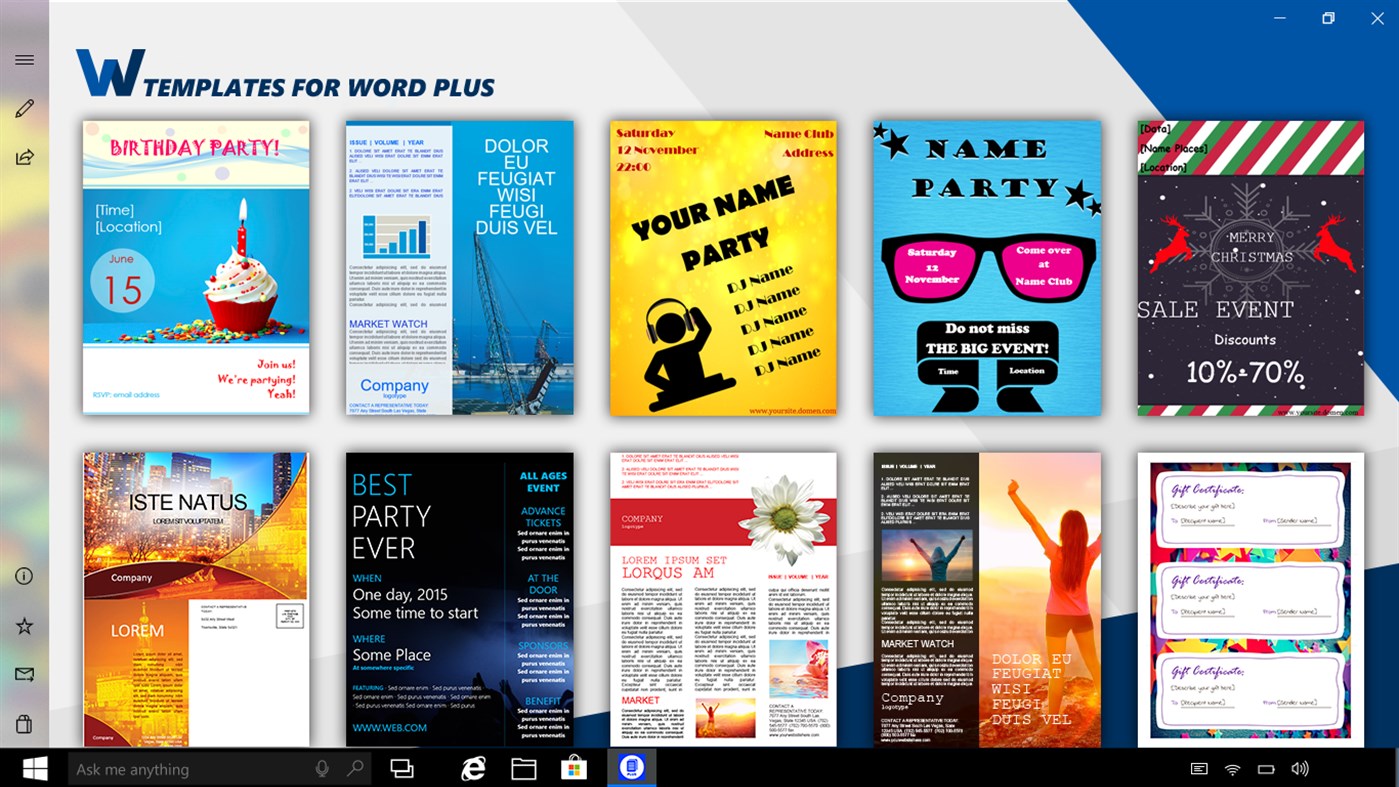Open Action Center in the system tray
The width and height of the screenshot is (1399, 787).
[x=1197, y=768]
